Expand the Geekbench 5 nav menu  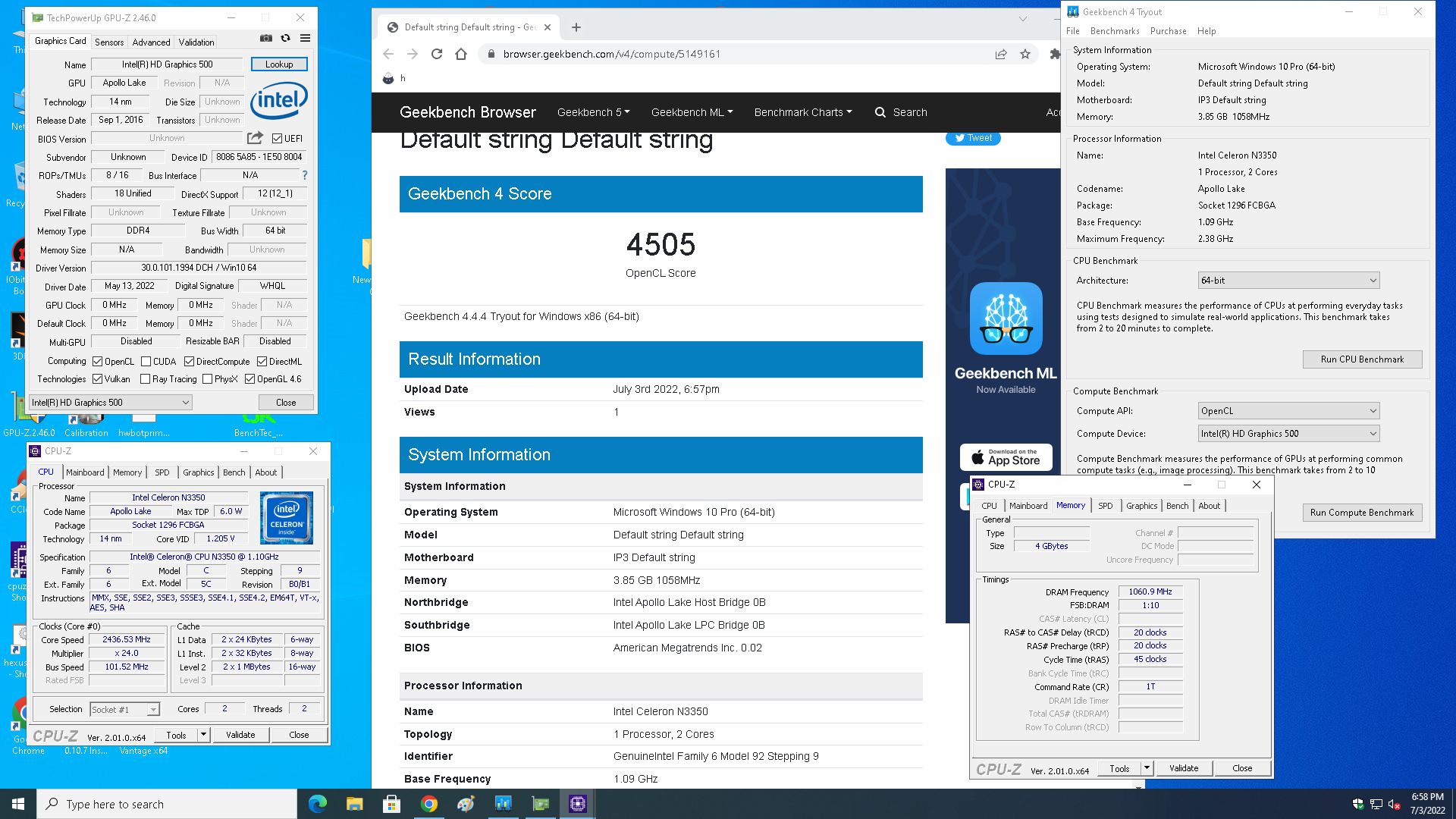pos(593,112)
